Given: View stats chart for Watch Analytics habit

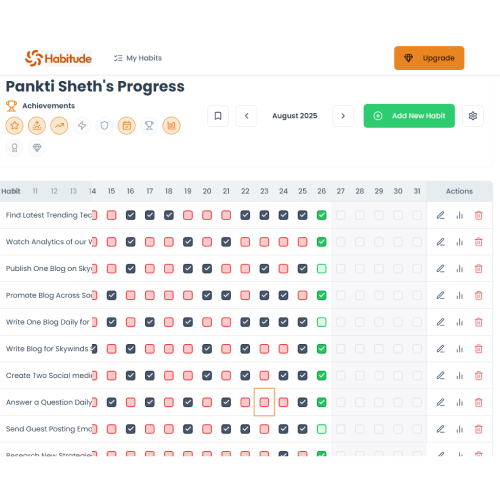Looking at the screenshot, I should [460, 242].
